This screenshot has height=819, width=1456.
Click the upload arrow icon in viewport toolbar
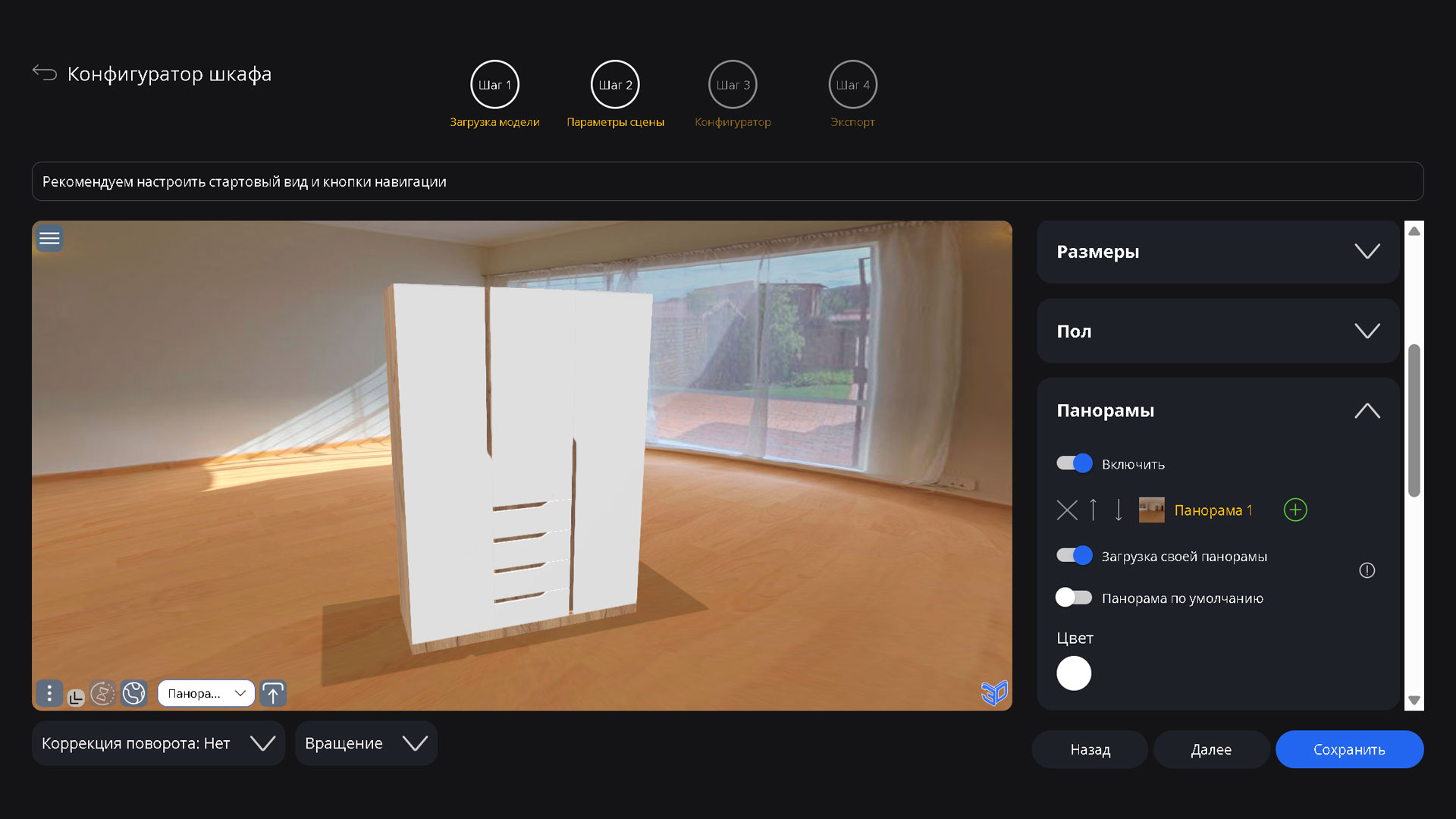(273, 692)
